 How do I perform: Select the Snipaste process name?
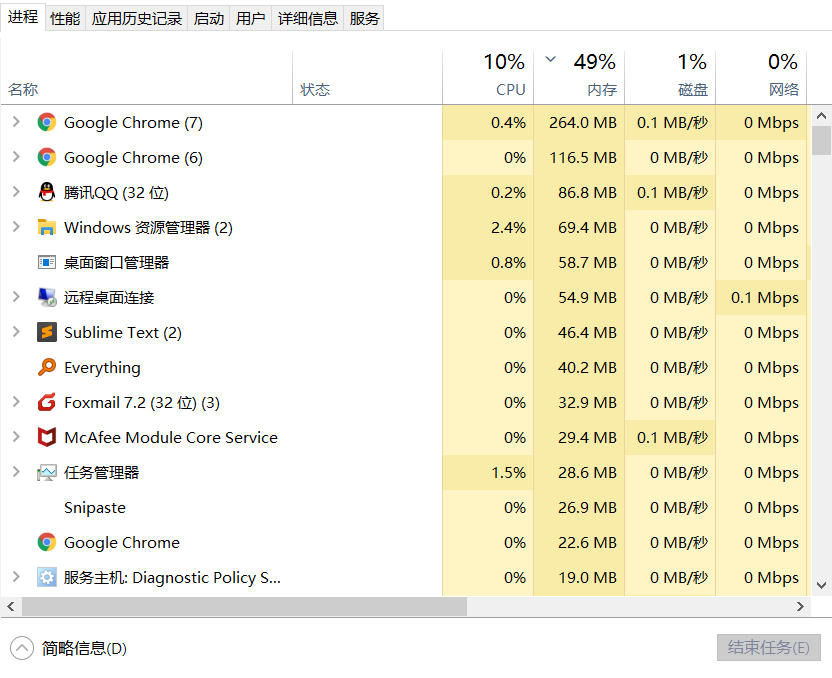pos(95,508)
